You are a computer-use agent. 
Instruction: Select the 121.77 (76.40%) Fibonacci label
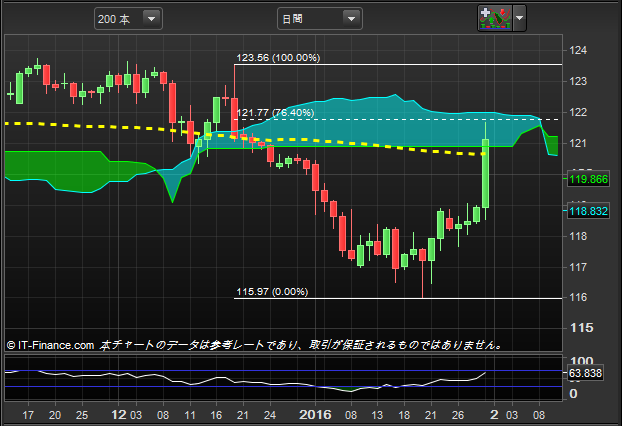(x=275, y=113)
